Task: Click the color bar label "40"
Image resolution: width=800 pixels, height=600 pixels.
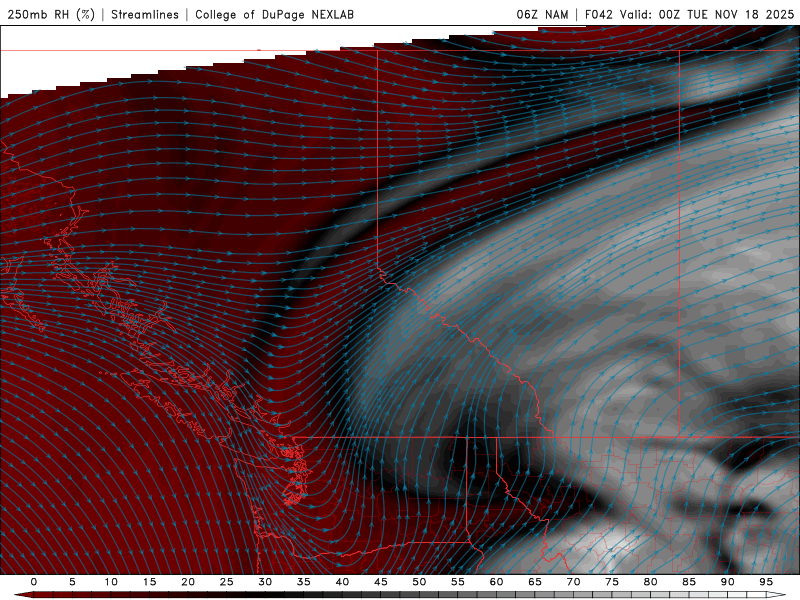Action: coord(342,582)
